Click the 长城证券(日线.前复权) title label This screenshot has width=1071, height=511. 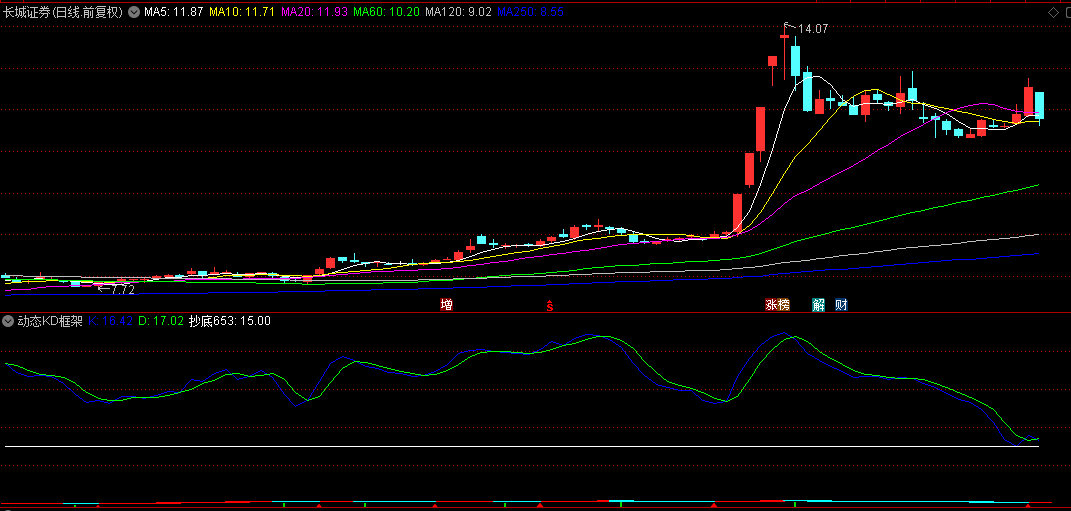pos(63,12)
